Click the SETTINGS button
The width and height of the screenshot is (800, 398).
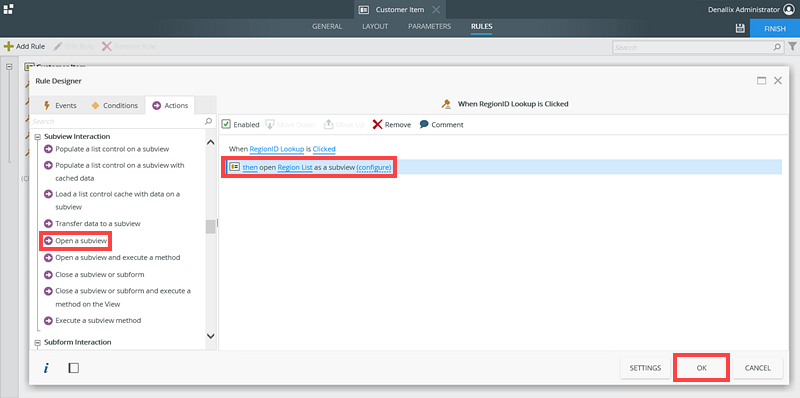point(645,368)
